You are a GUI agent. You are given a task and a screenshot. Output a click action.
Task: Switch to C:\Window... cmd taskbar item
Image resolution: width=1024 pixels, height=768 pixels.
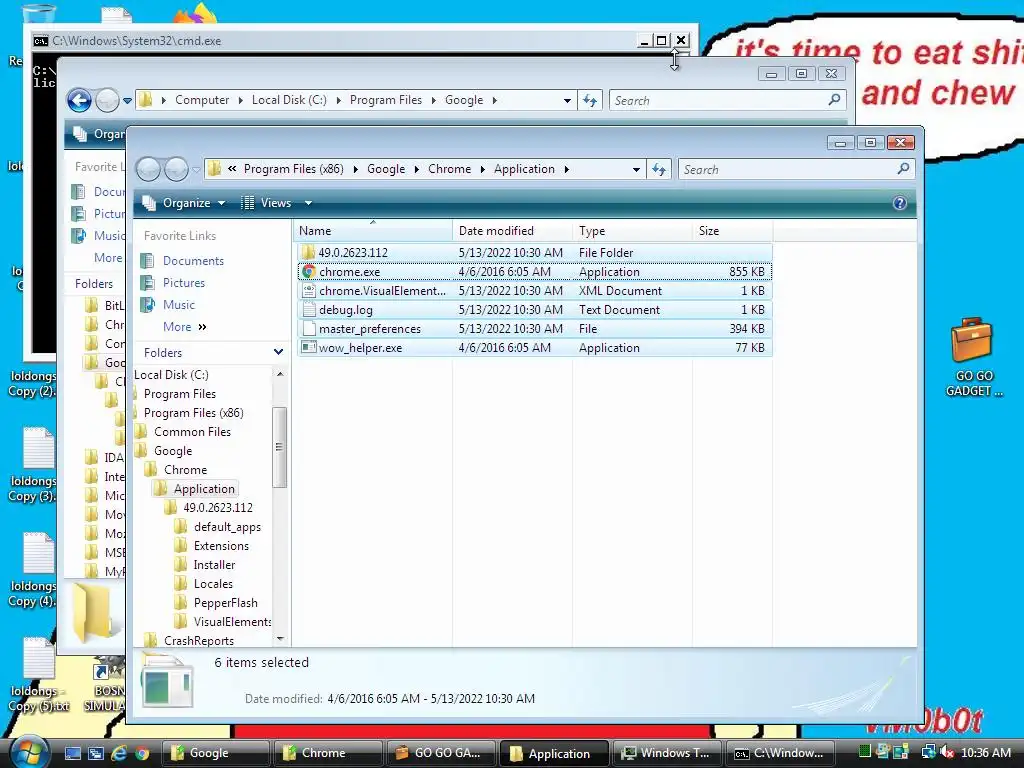pyautogui.click(x=780, y=753)
